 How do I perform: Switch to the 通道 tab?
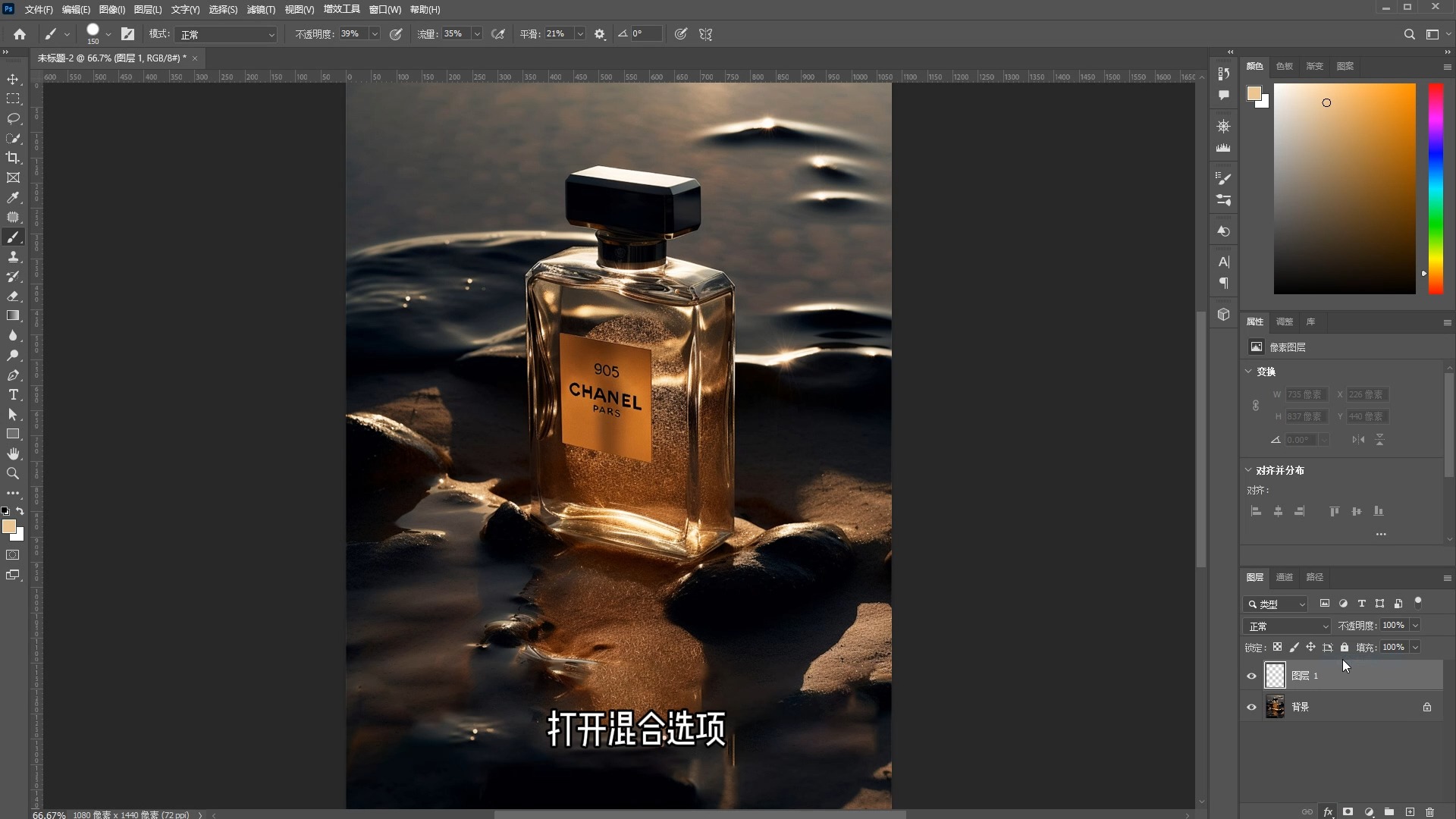(x=1285, y=578)
